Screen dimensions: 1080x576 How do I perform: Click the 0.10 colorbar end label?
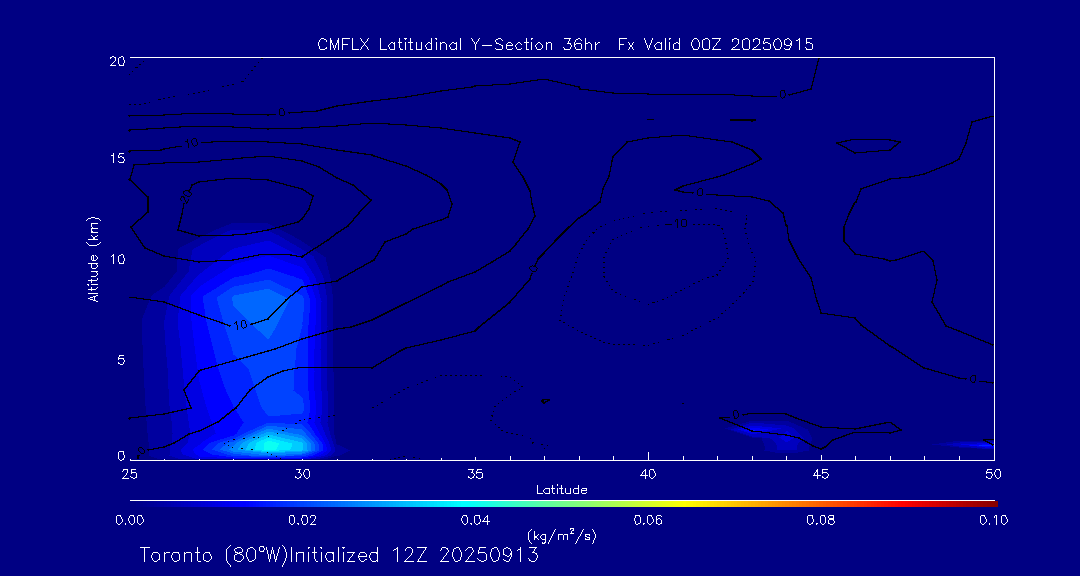(994, 520)
